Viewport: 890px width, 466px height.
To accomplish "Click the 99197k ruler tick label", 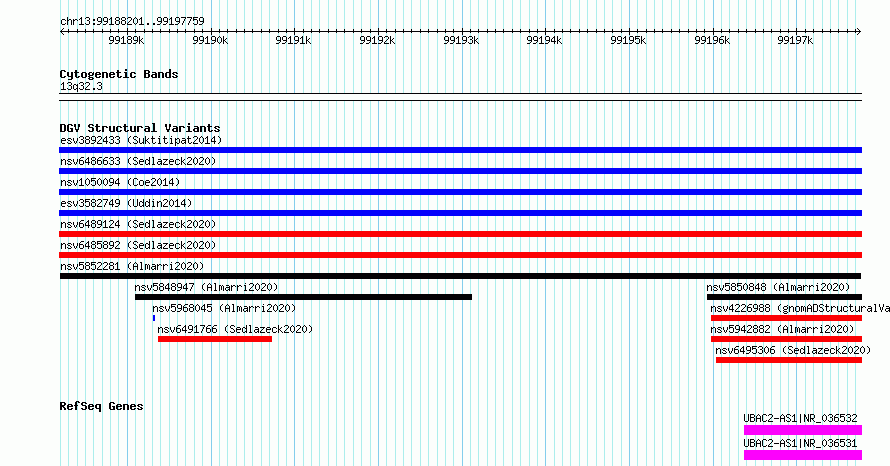I will 795,40.
